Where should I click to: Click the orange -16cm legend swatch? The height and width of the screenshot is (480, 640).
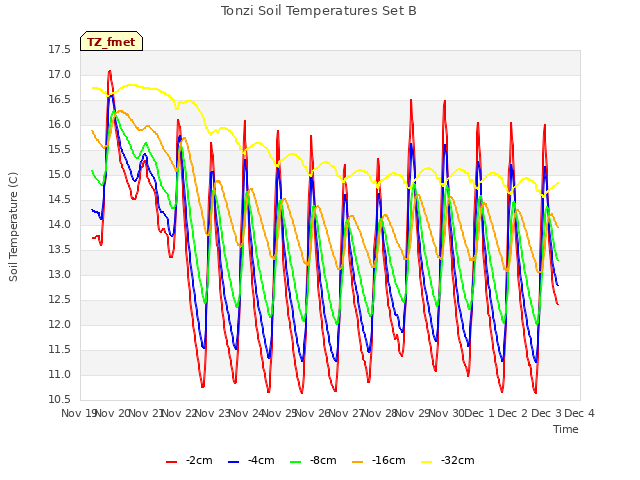pos(358,462)
